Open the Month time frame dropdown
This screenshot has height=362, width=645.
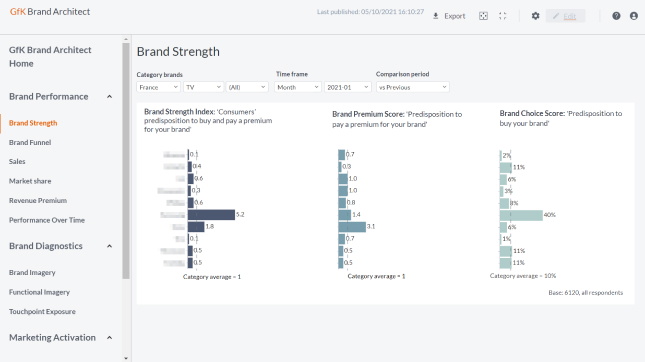[x=298, y=87]
